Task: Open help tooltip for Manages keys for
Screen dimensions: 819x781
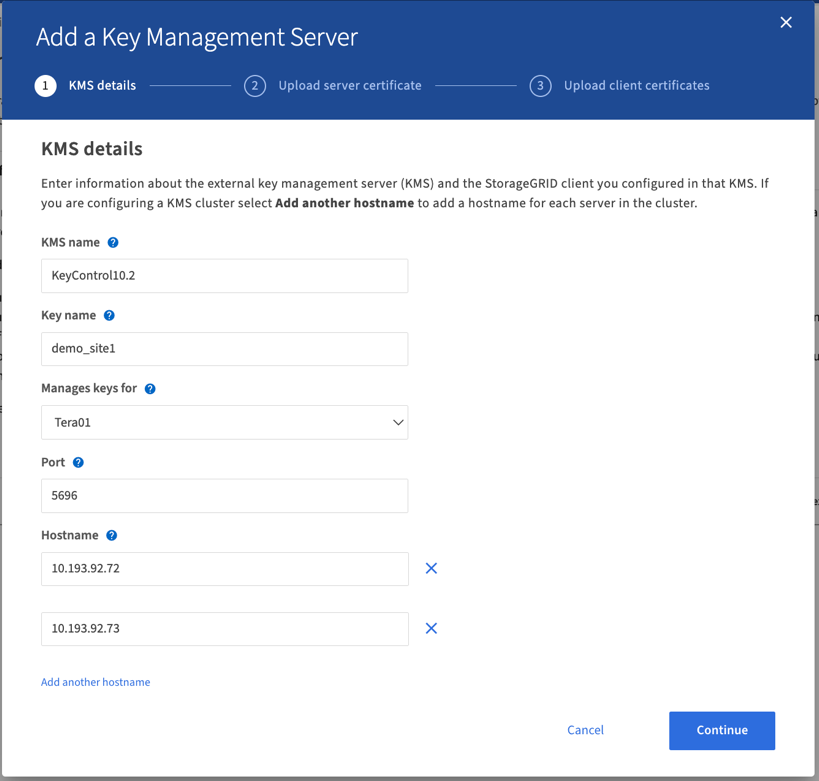Action: [150, 389]
